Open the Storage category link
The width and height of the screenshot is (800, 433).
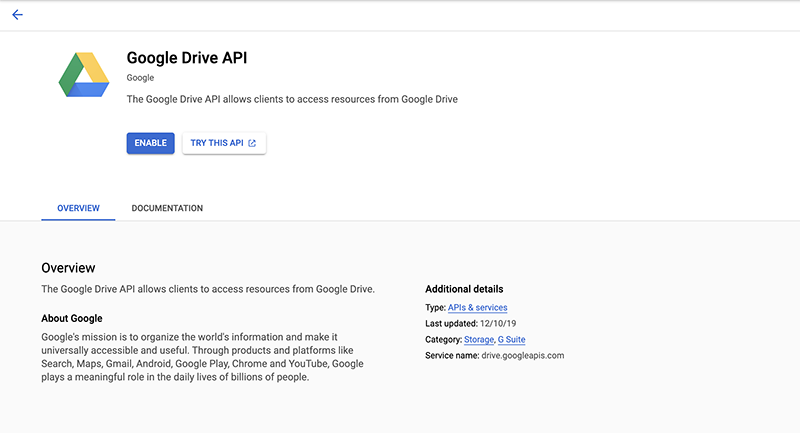pos(479,340)
